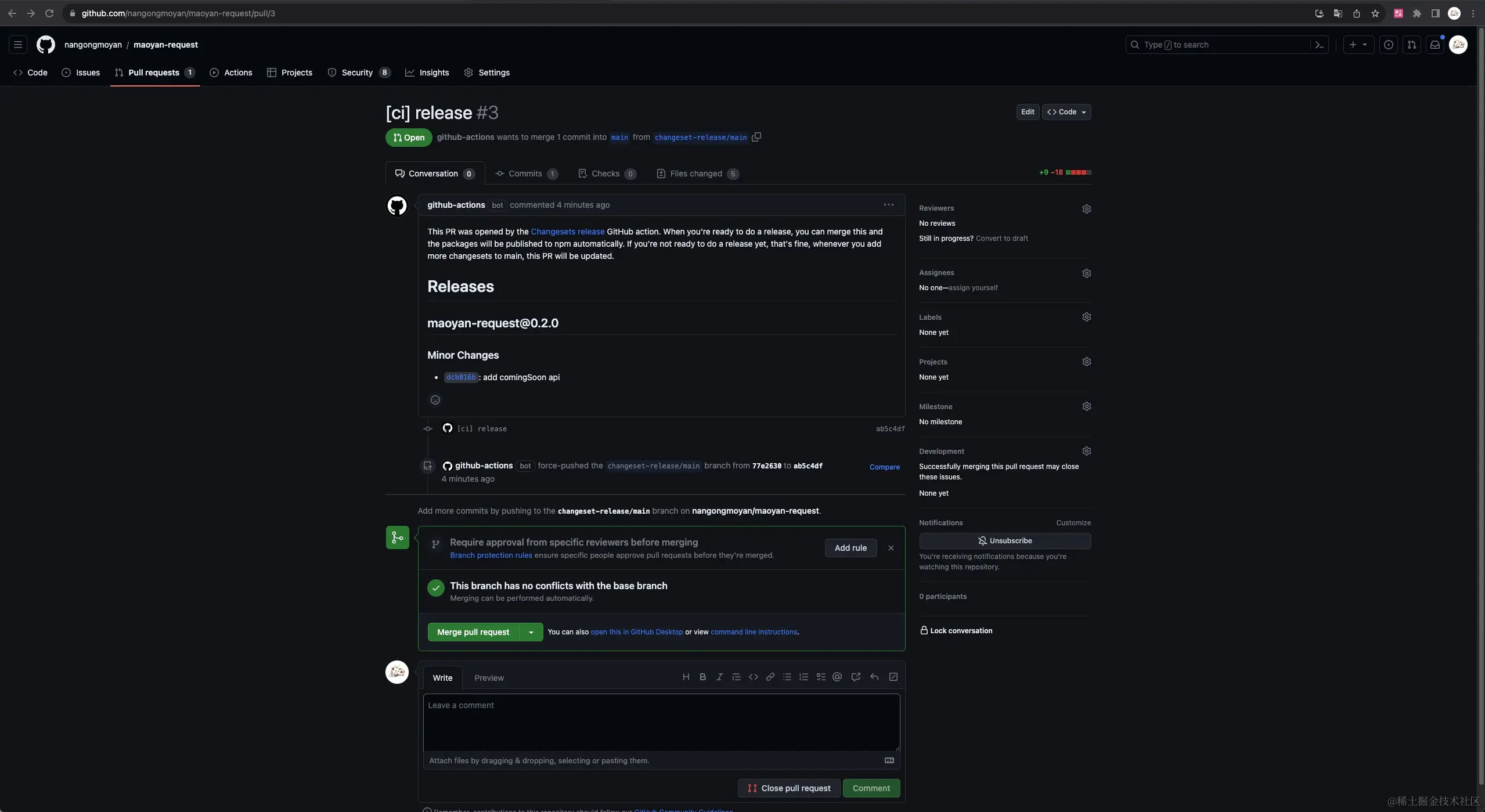
Task: Open the Labels gear settings
Action: click(x=1086, y=317)
